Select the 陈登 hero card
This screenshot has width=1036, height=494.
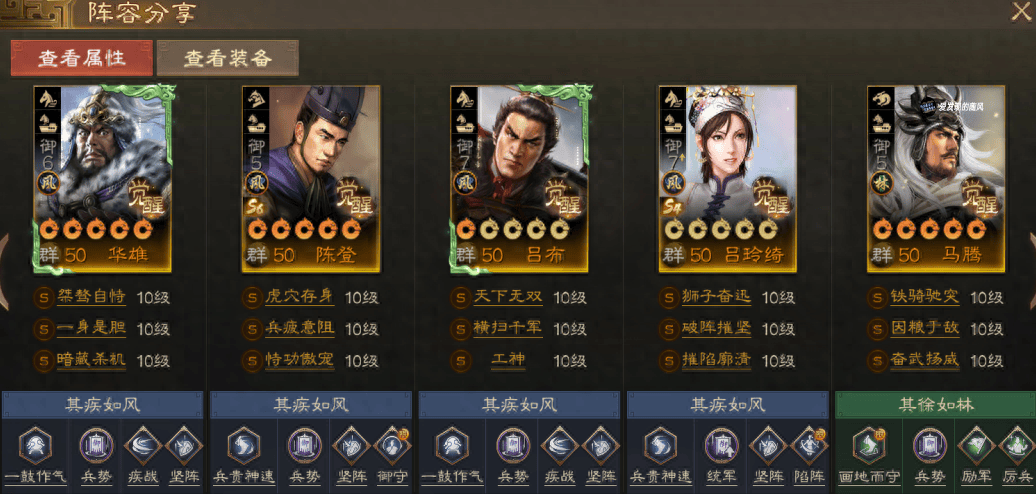[311, 178]
